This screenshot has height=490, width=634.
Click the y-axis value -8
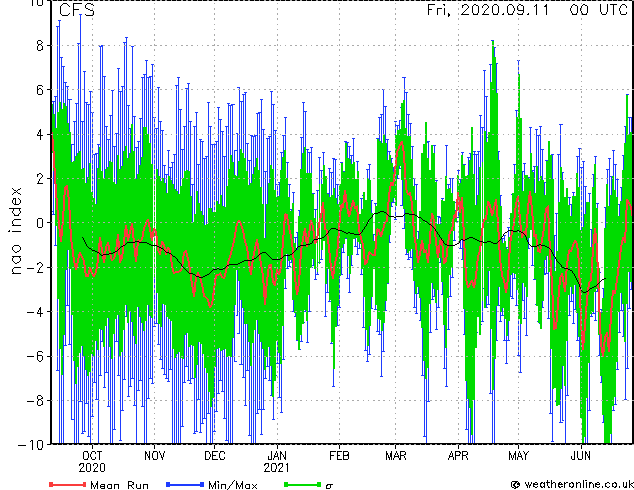tap(35, 401)
